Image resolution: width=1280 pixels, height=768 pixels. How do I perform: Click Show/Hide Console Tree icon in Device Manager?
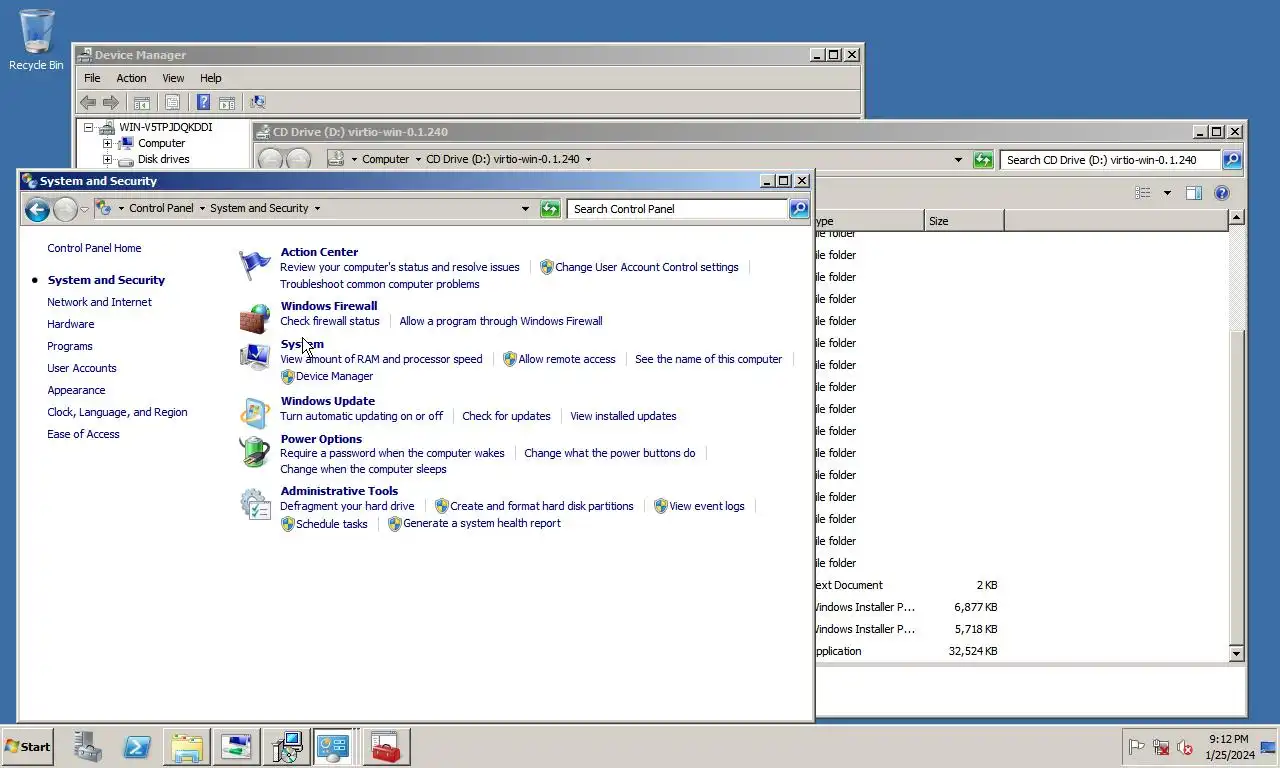(142, 102)
